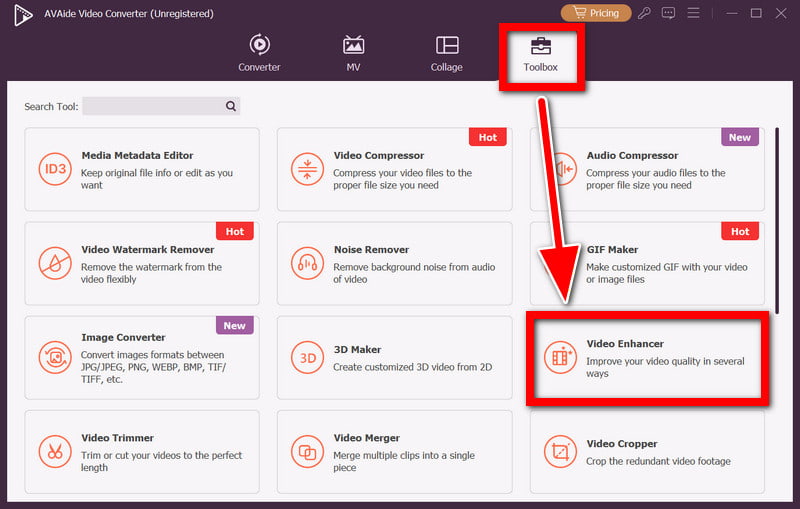Click the Image Converter icon

click(x=55, y=358)
